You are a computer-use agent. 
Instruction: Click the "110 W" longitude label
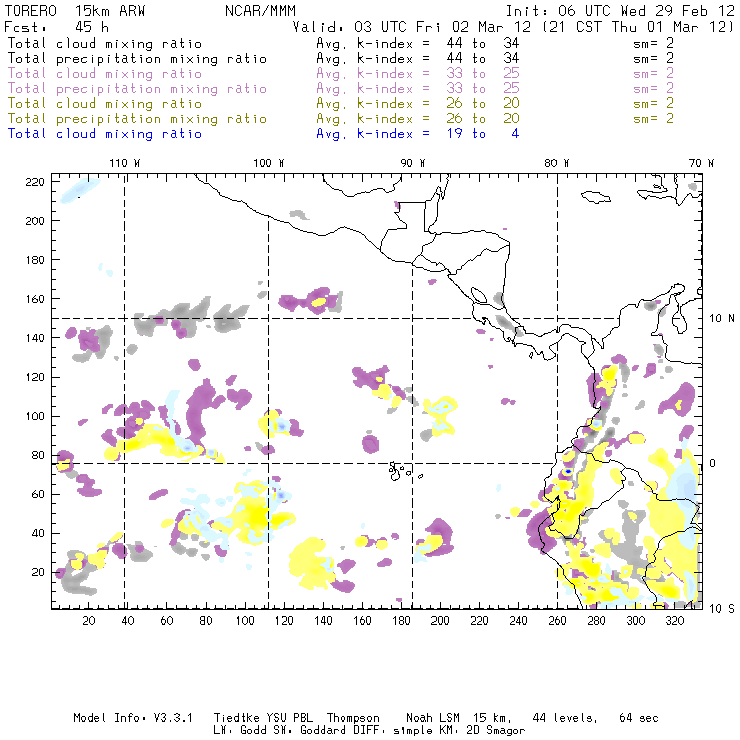(x=125, y=163)
